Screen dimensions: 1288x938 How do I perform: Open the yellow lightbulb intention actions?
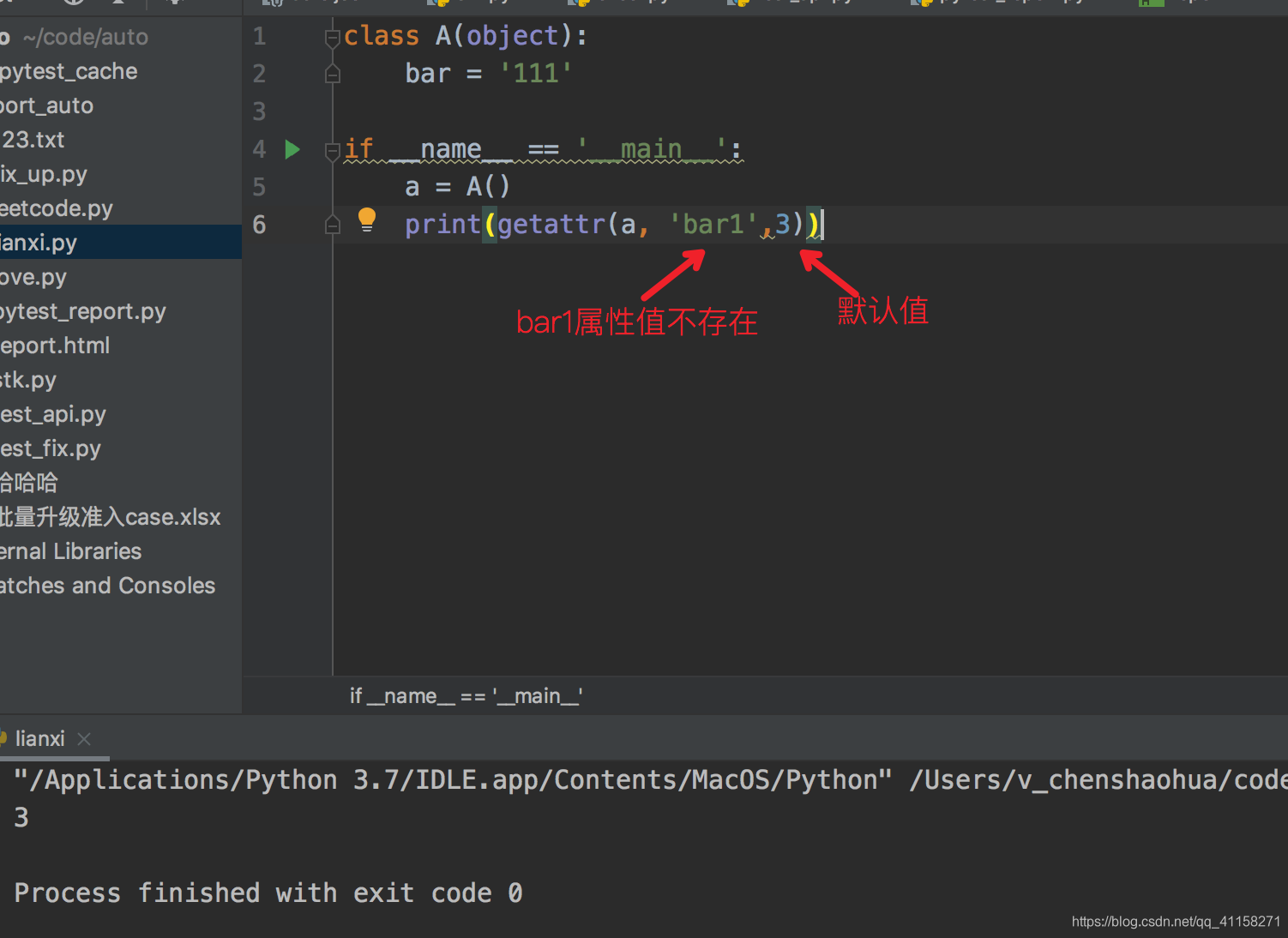(x=366, y=220)
